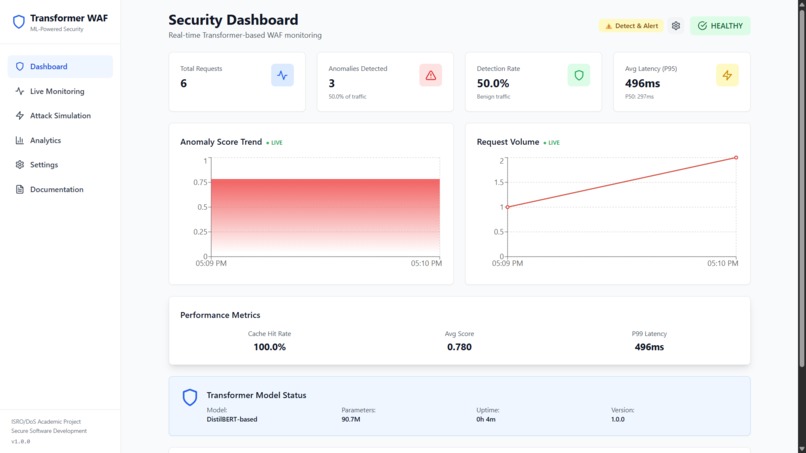Click the DistilBERT-based model name
The width and height of the screenshot is (806, 453).
pos(232,419)
